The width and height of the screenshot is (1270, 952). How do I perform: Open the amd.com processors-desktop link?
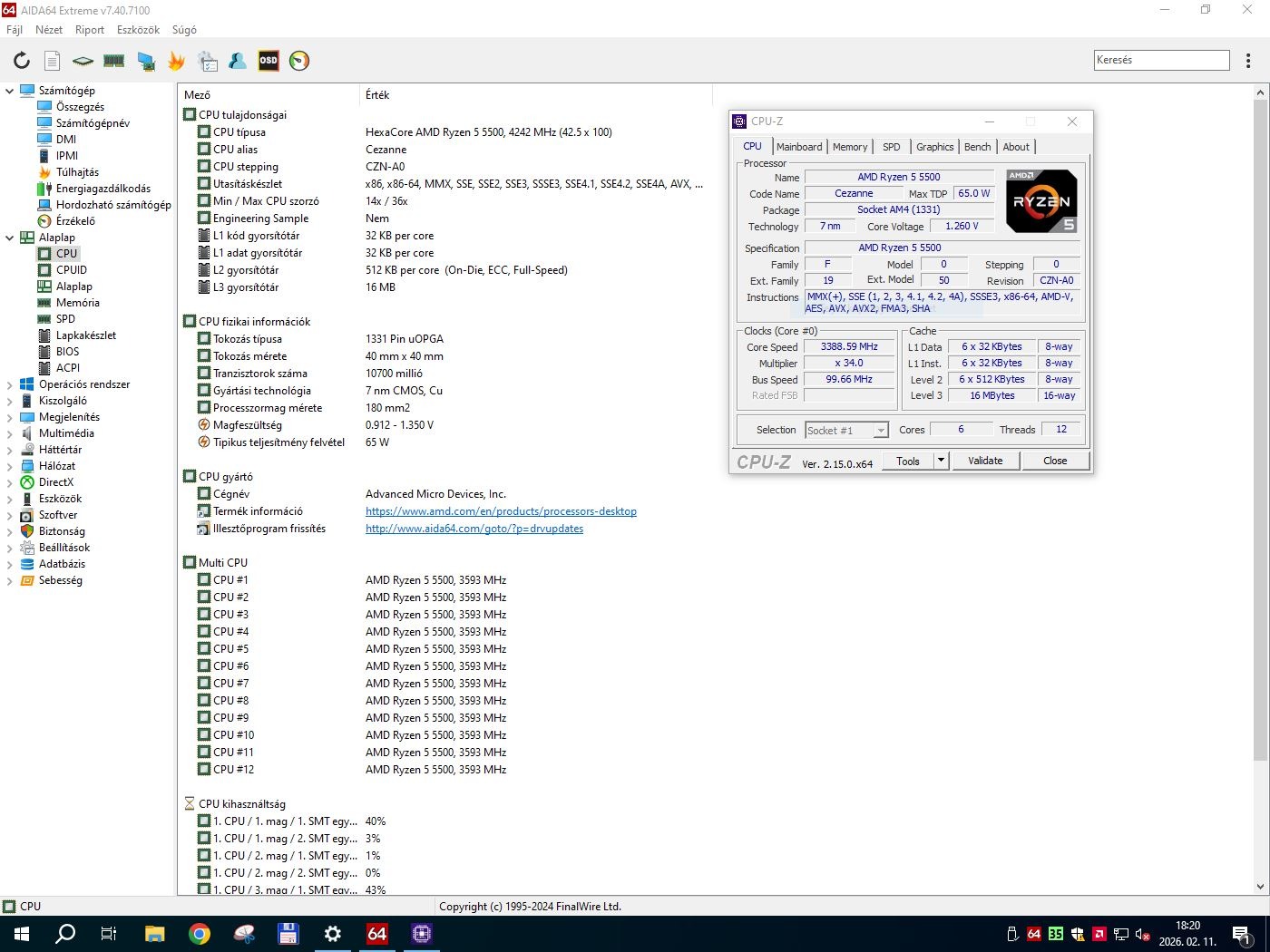[x=501, y=511]
